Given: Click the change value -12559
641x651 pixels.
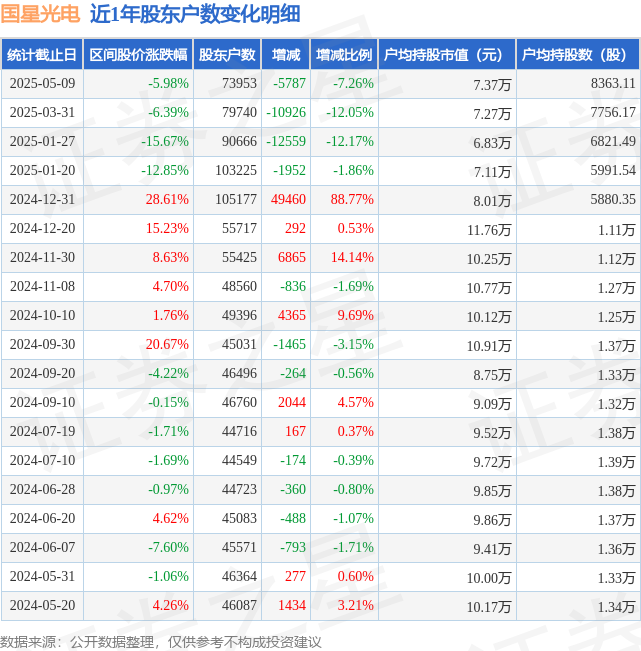Looking at the screenshot, I should click(x=286, y=142).
